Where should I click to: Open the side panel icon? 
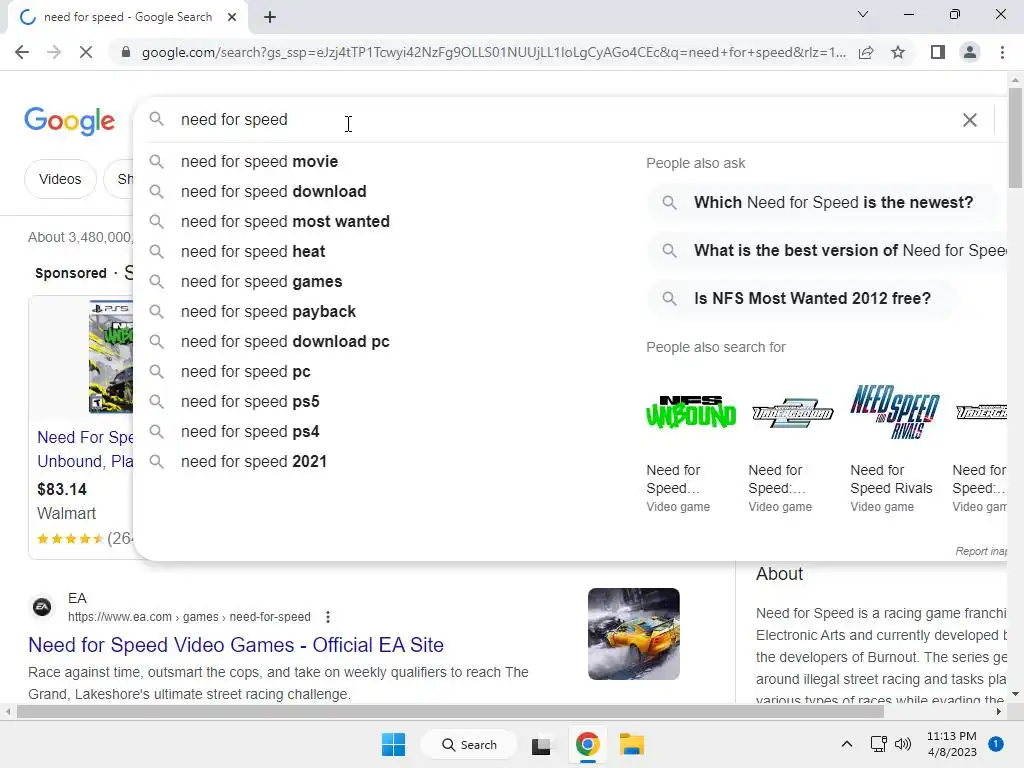pos(938,52)
